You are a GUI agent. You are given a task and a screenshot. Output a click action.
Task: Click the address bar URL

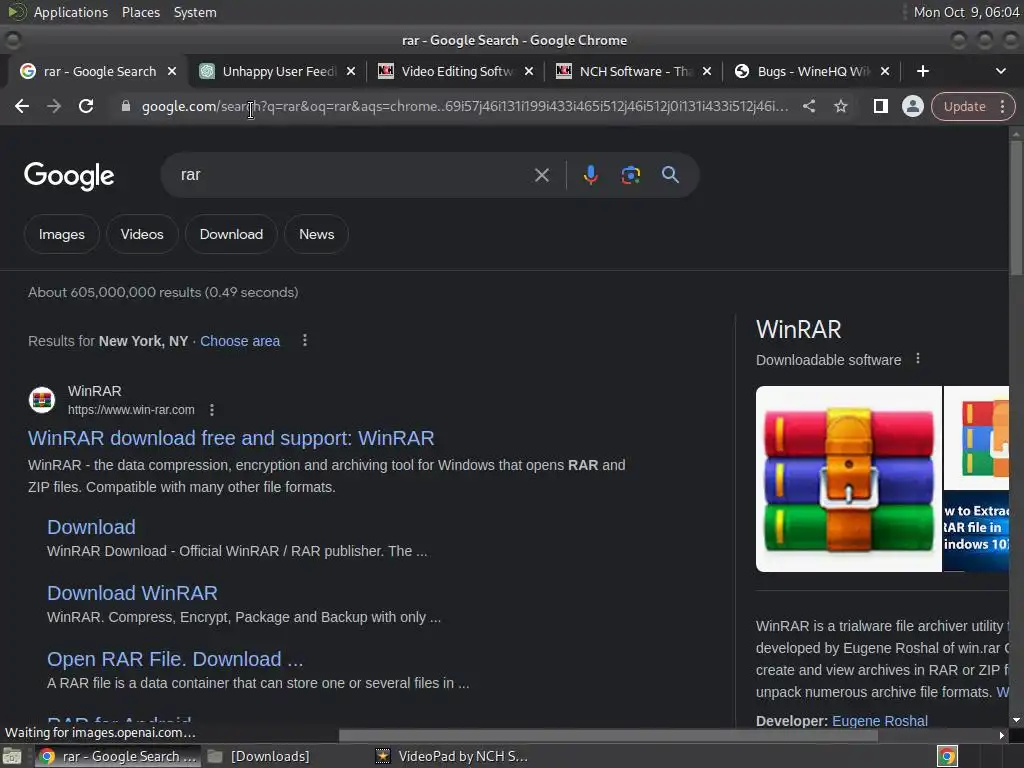[x=464, y=106]
